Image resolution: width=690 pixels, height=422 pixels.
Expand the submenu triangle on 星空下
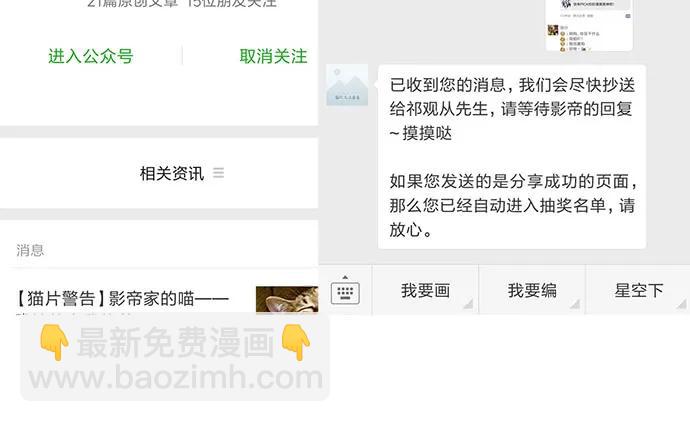682,304
